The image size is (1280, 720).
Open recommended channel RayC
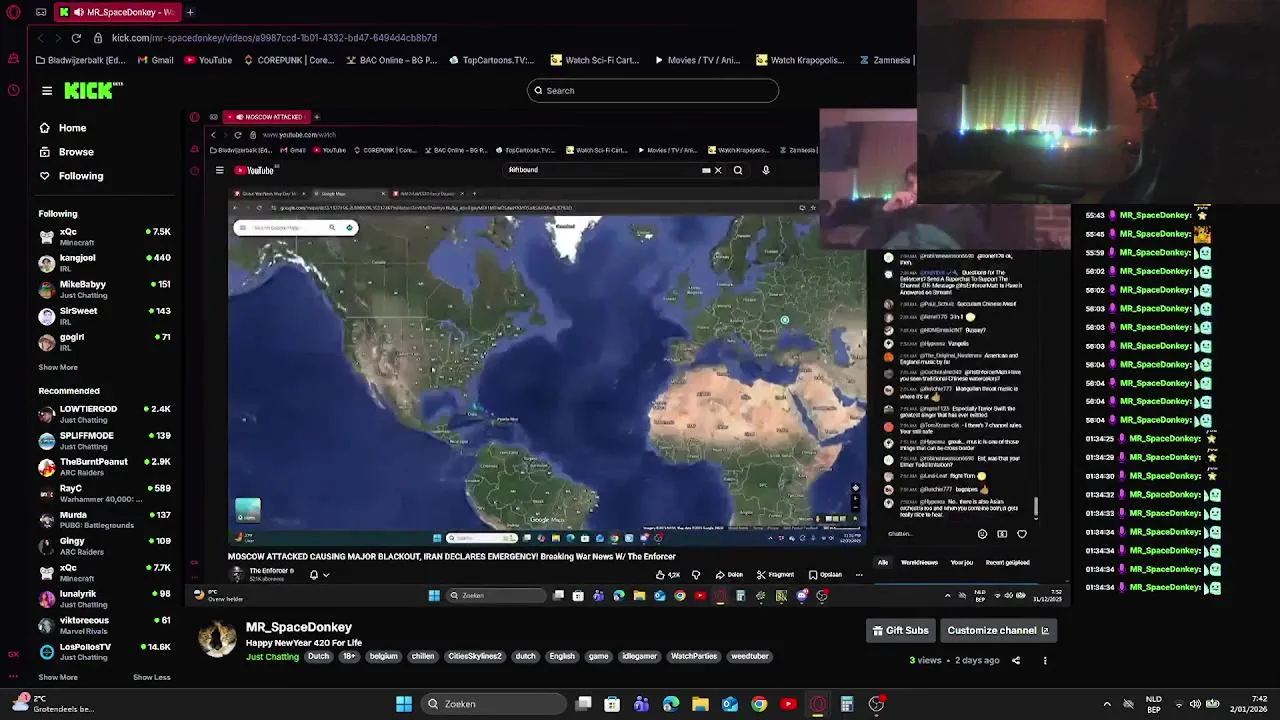click(104, 493)
